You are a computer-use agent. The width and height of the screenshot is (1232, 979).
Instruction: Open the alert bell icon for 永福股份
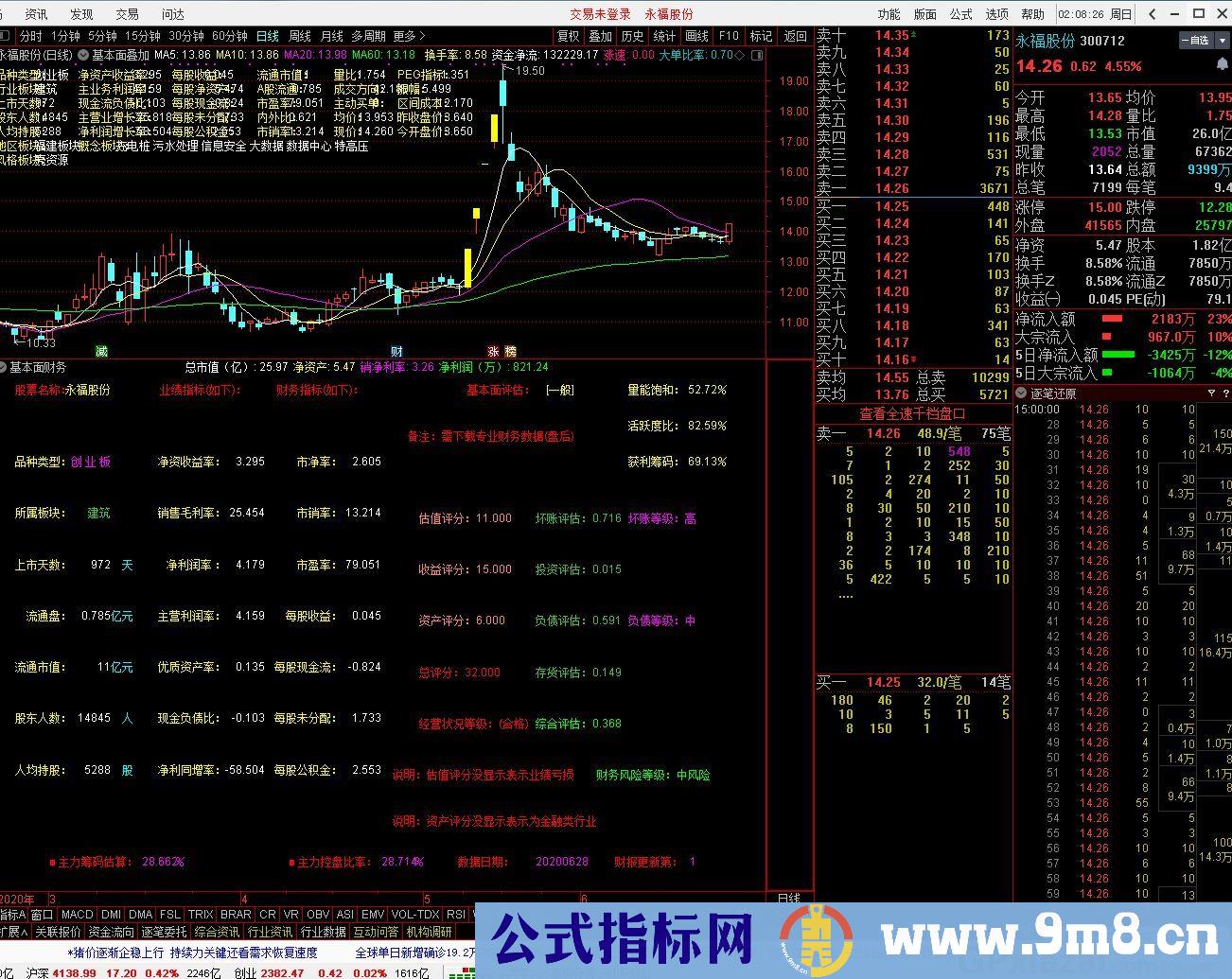click(x=1223, y=65)
